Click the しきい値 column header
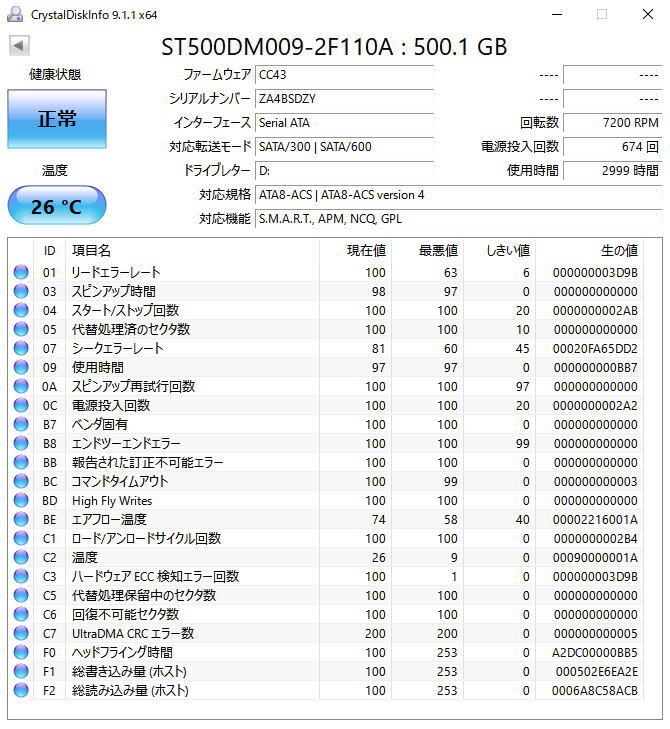This screenshot has height=729, width=670. click(500, 251)
